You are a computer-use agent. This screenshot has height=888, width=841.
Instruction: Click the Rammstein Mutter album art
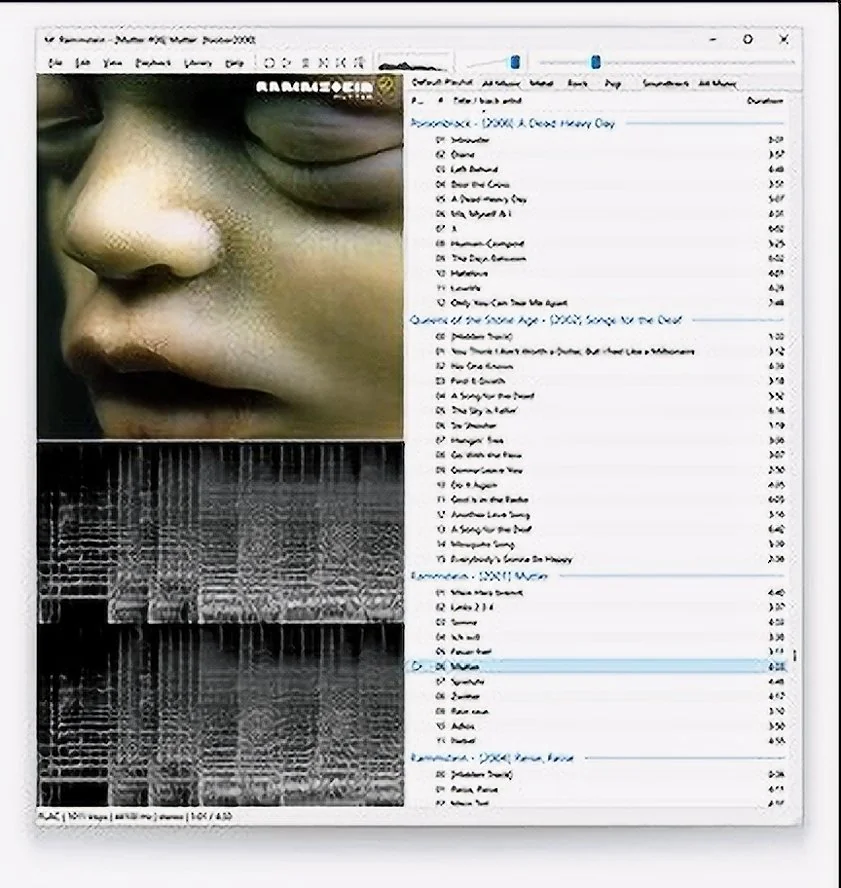tap(220, 257)
